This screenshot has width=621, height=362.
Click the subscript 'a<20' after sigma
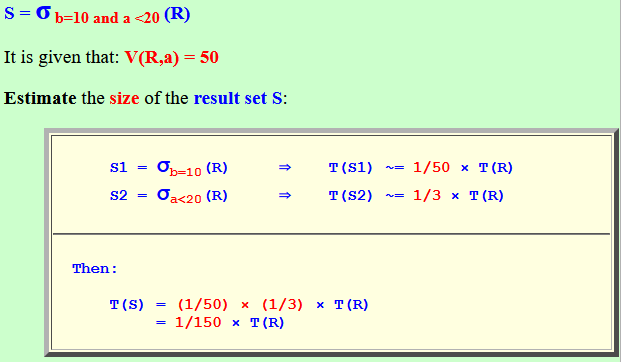coord(185,199)
